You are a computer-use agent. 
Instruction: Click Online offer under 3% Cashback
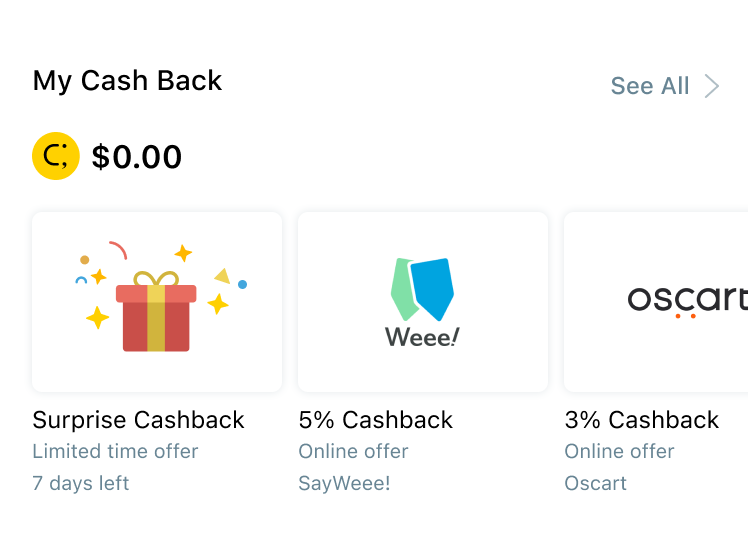coord(620,451)
